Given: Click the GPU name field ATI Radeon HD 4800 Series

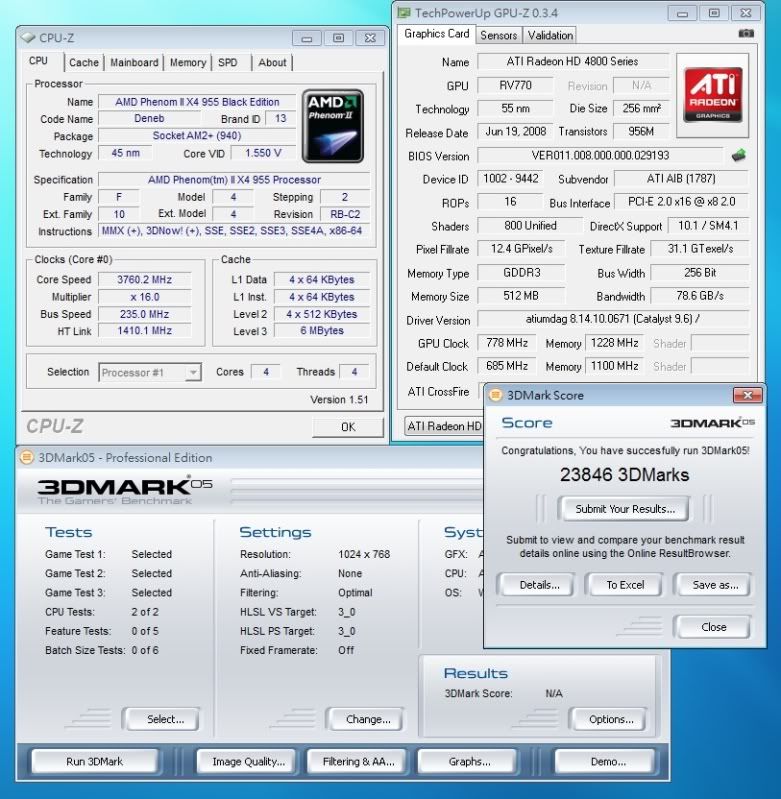Looking at the screenshot, I should point(572,61).
